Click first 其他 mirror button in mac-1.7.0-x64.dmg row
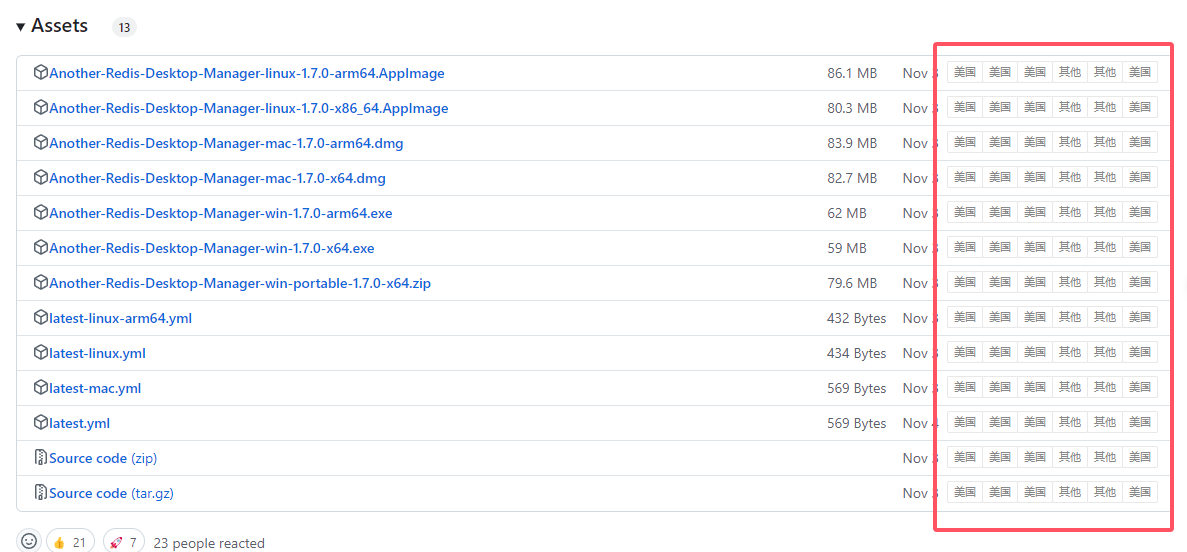 click(x=1070, y=177)
